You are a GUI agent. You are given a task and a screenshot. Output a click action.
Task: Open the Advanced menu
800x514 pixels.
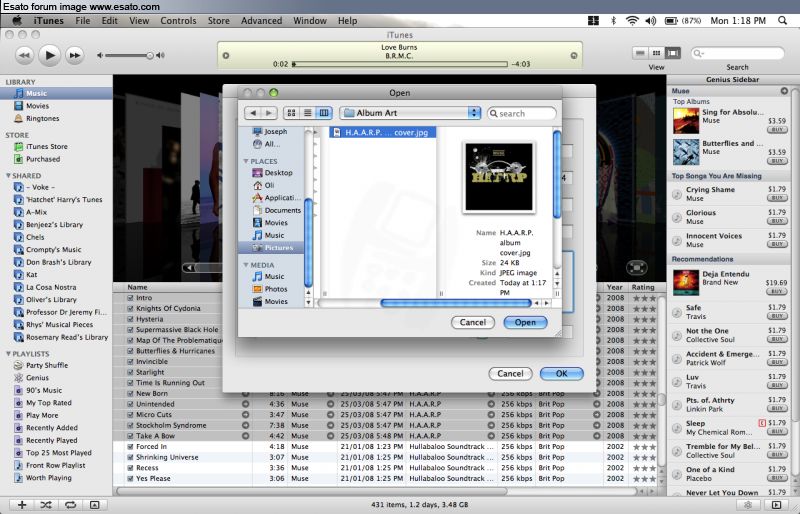pos(261,21)
